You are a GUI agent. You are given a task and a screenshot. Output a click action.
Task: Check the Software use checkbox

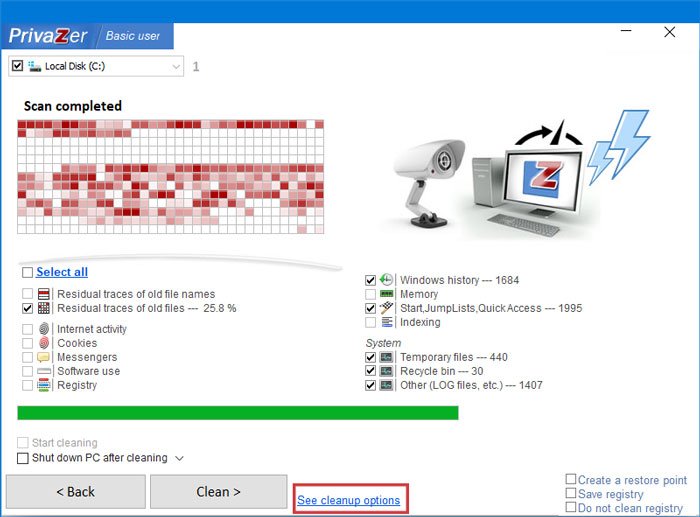coord(27,371)
